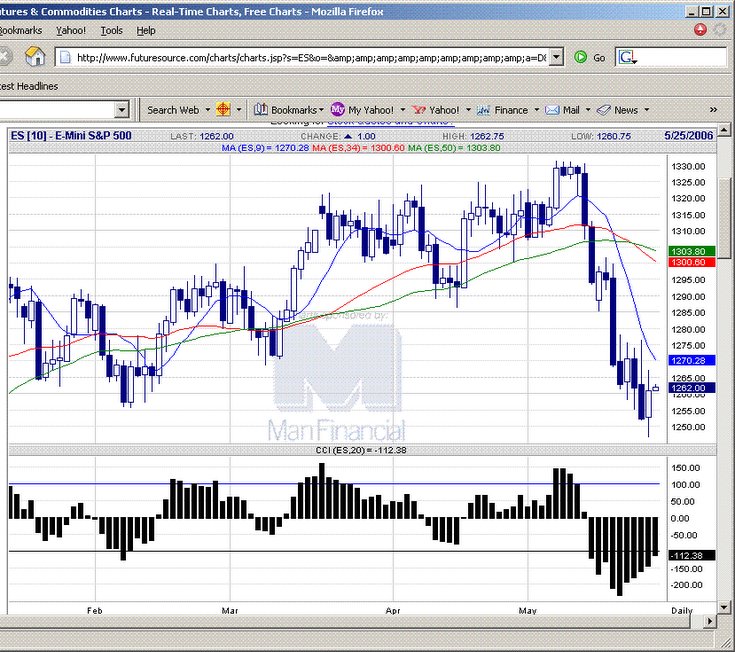Open the Bookmarks menu
The height and width of the screenshot is (652, 735).
click(21, 30)
